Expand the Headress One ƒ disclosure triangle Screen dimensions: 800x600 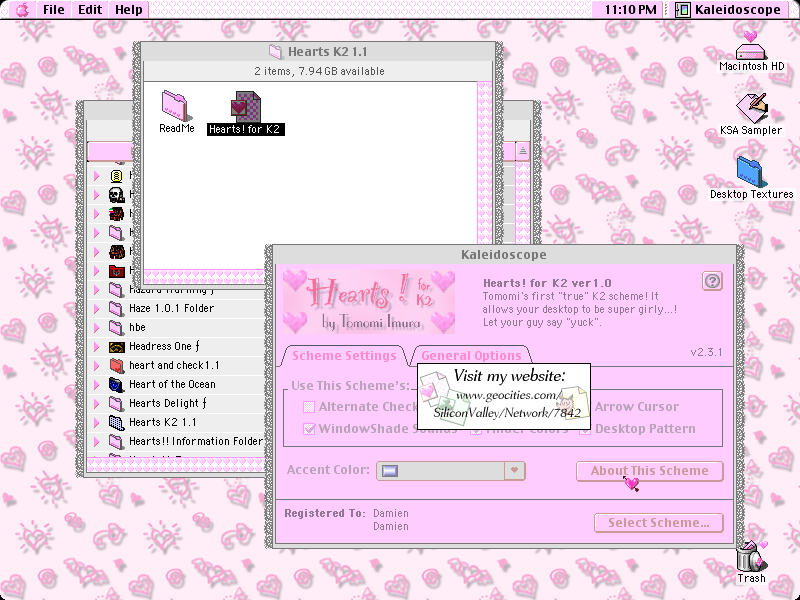tap(96, 346)
